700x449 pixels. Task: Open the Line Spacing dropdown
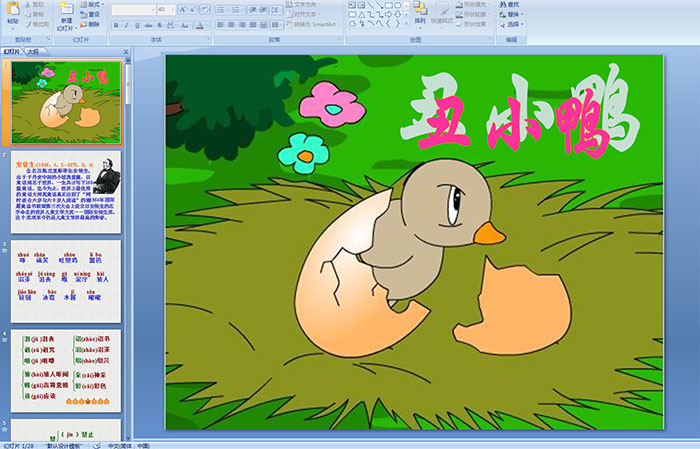[x=277, y=9]
